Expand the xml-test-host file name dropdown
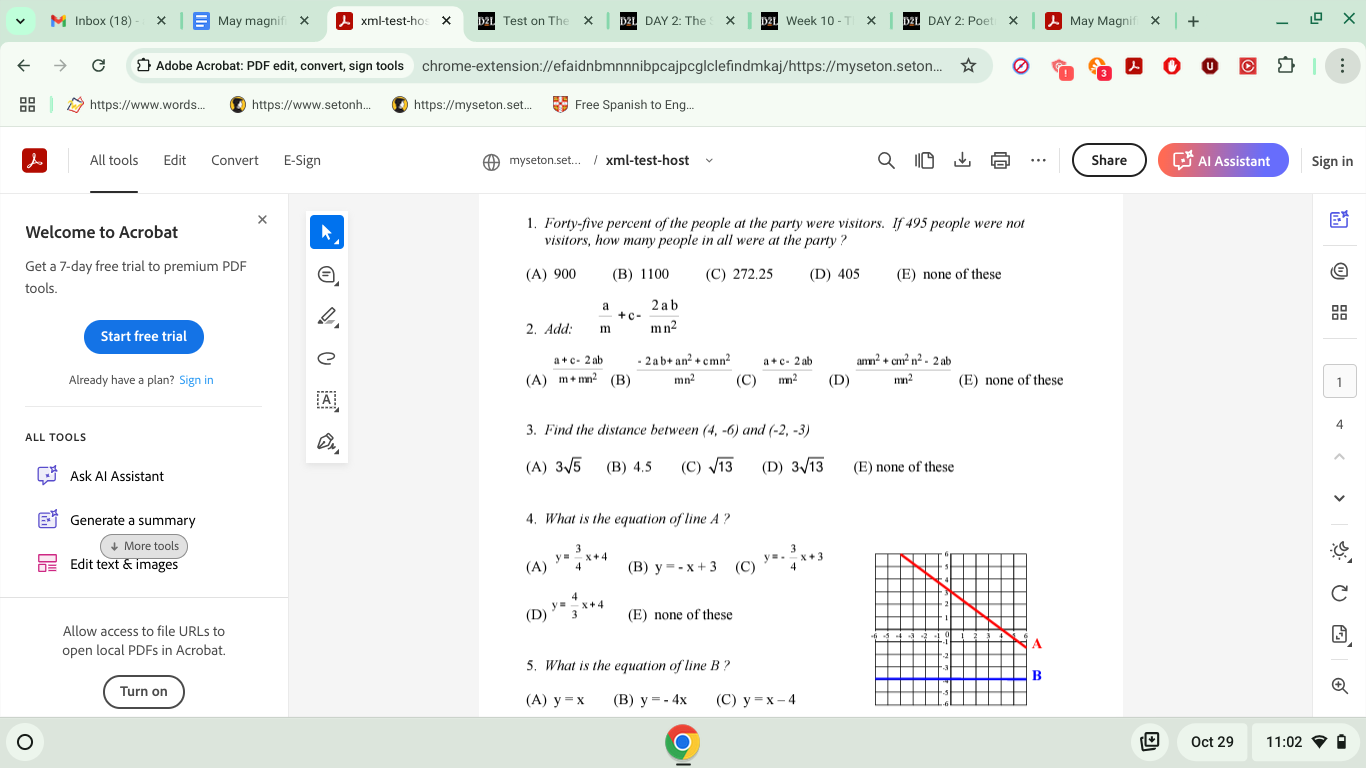The width and height of the screenshot is (1366, 768). [x=709, y=161]
